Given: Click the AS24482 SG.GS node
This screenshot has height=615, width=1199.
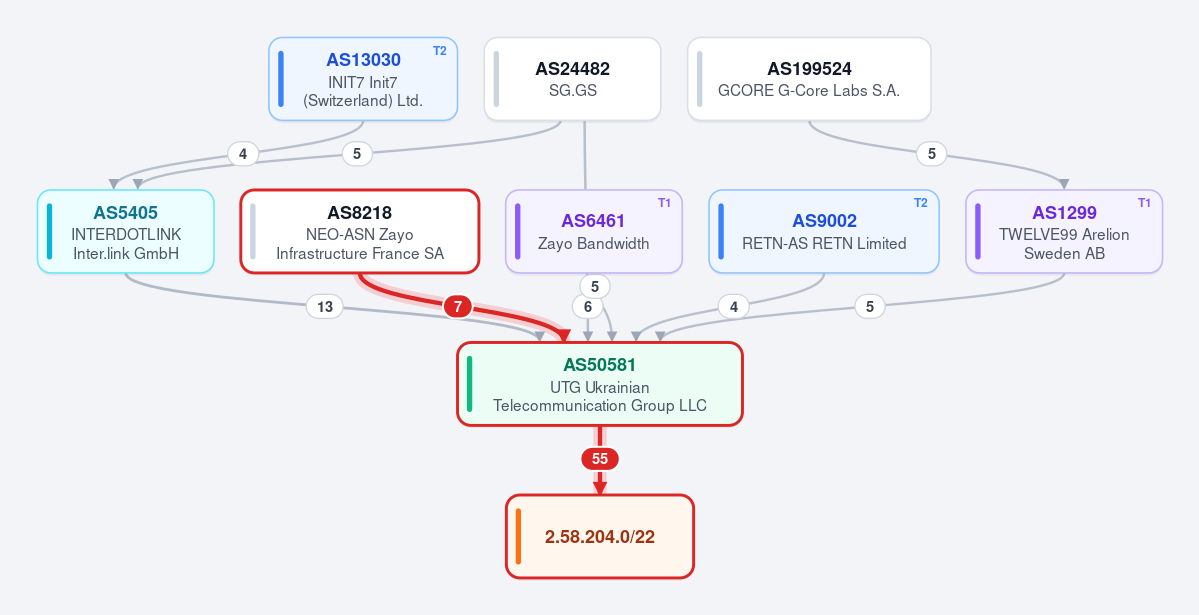Looking at the screenshot, I should coord(573,79).
